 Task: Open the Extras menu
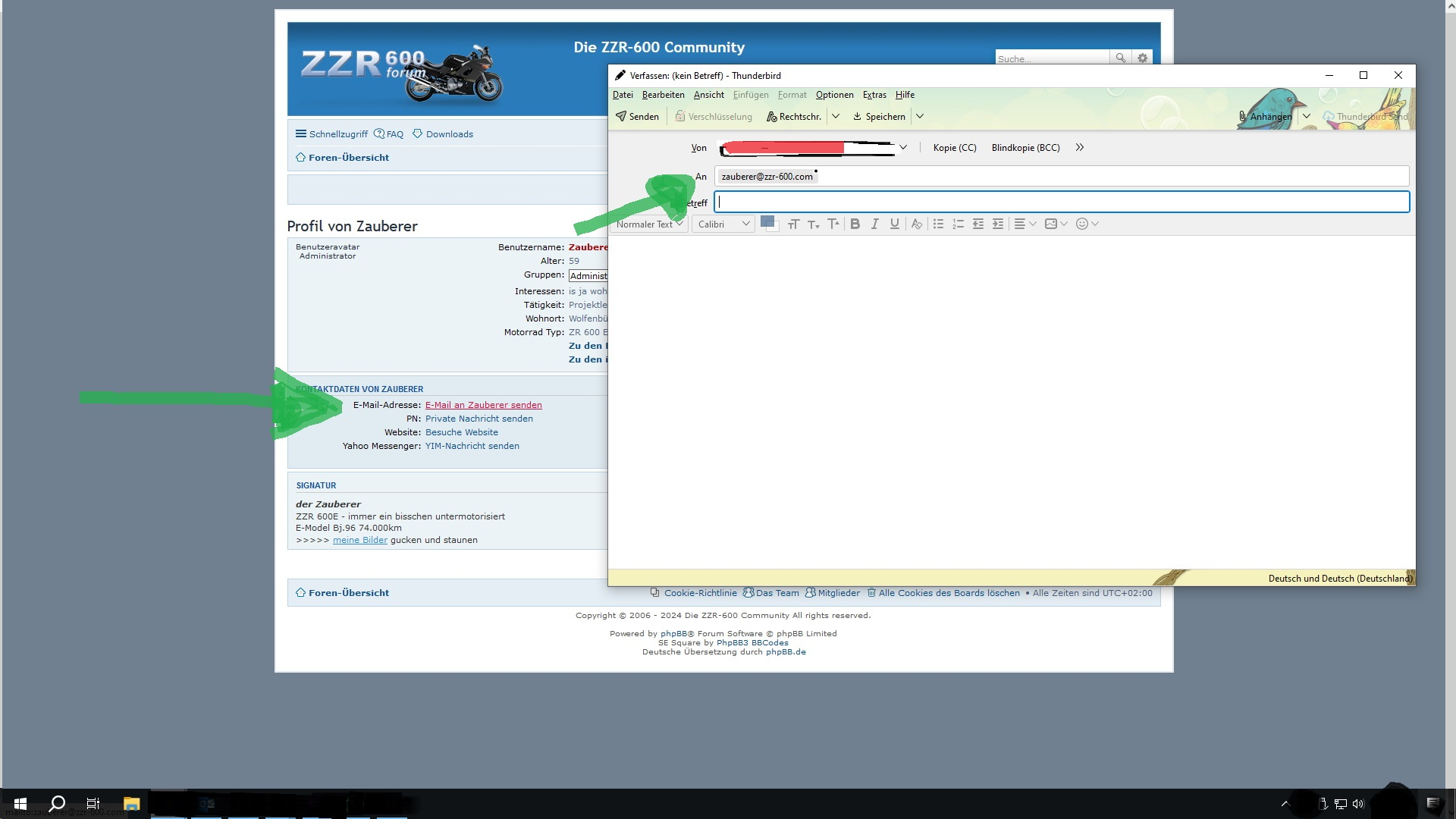[874, 95]
